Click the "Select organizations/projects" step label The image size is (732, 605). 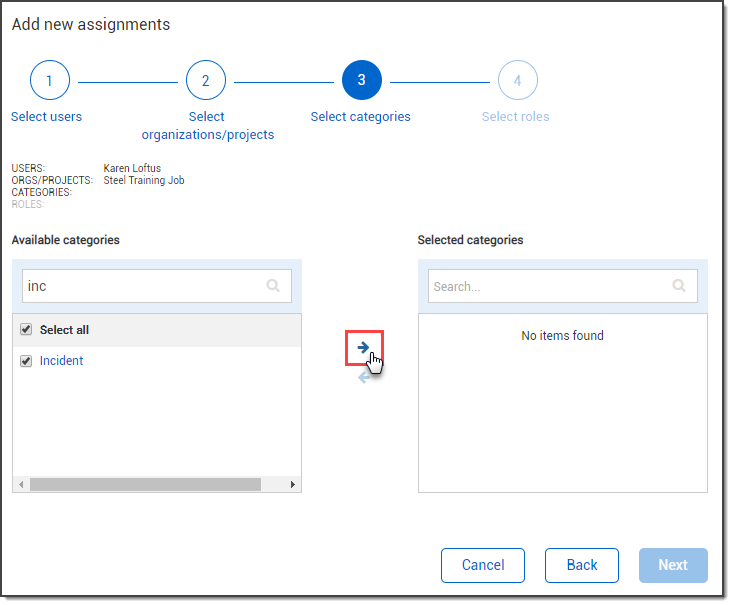coord(207,126)
